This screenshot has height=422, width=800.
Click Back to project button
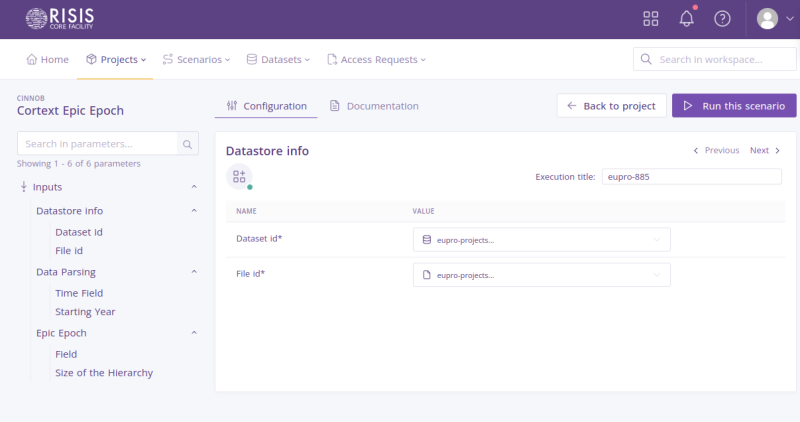(611, 105)
